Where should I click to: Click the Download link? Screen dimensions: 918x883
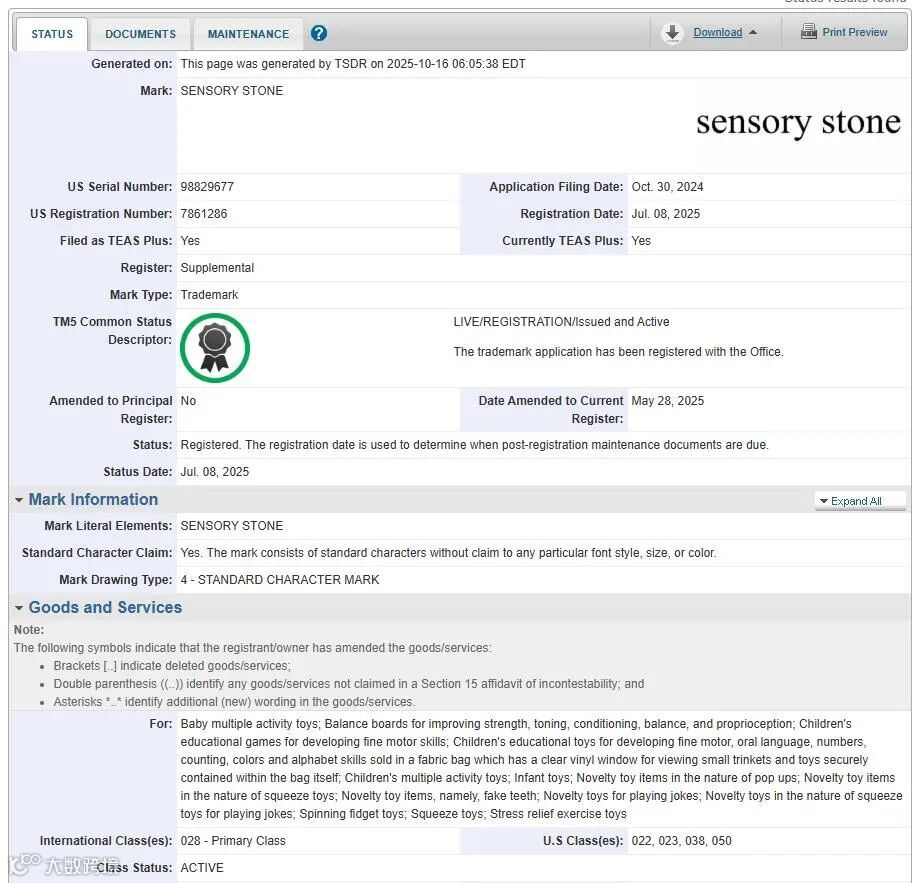718,32
